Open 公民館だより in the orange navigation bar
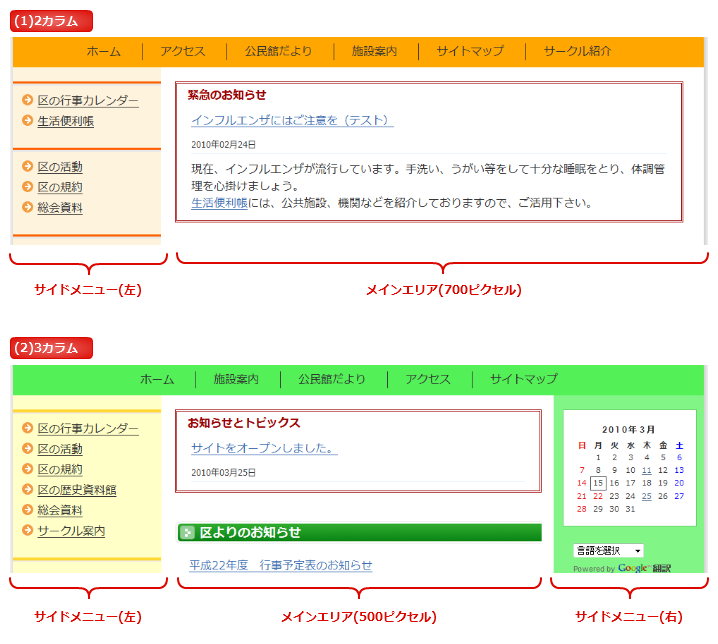Image resolution: width=718 pixels, height=644 pixels. coord(278,51)
